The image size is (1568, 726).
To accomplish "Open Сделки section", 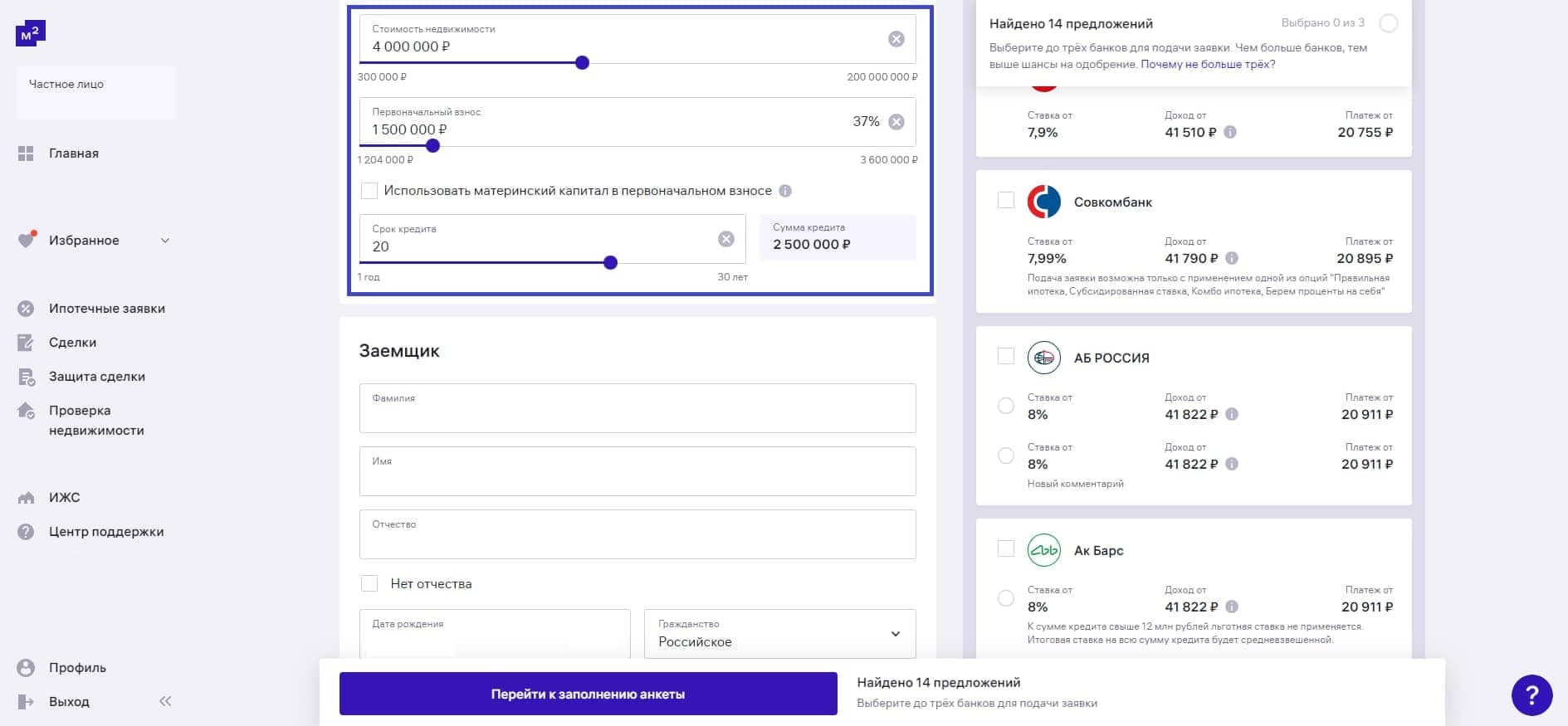I will click(x=73, y=343).
